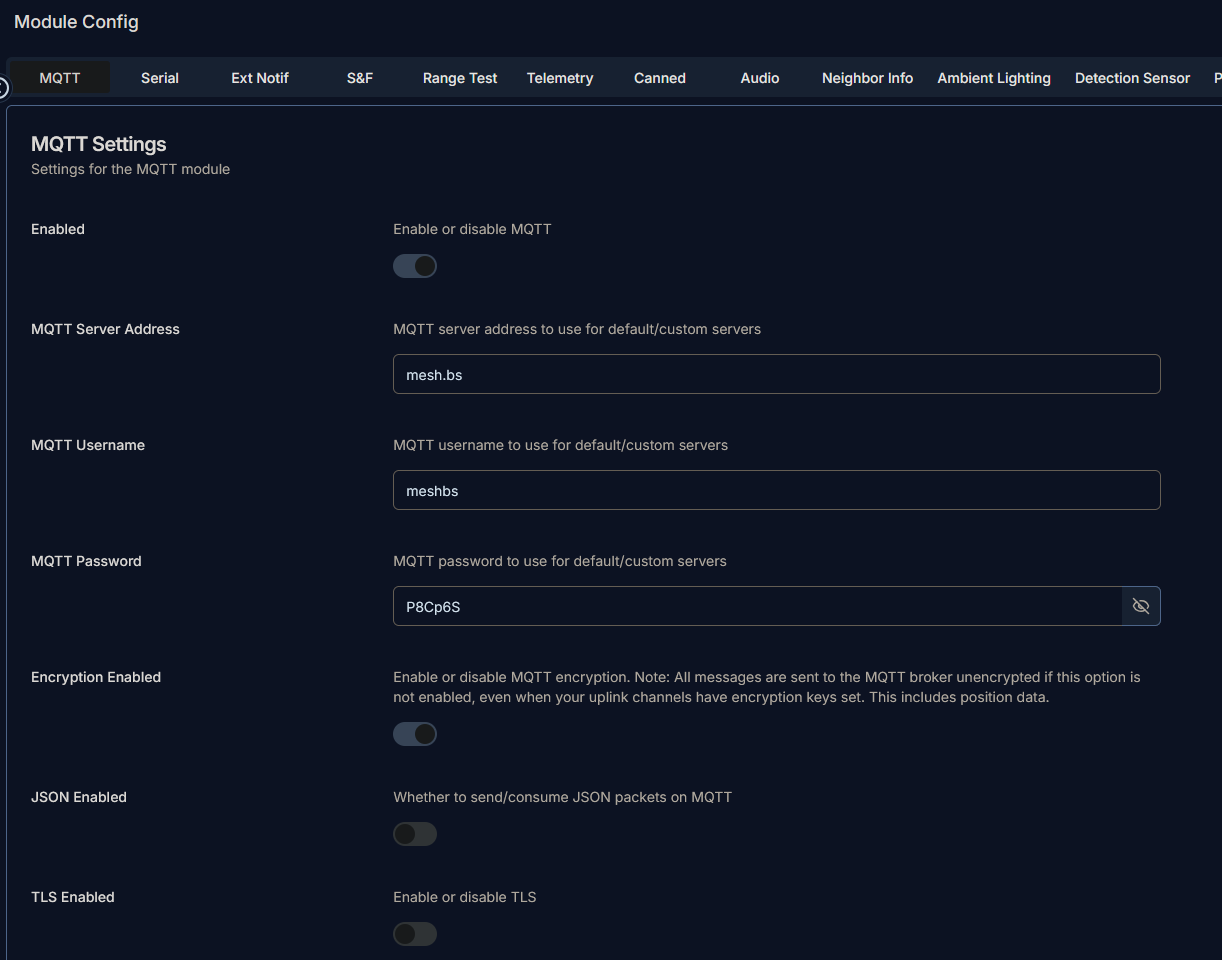The height and width of the screenshot is (960, 1222).
Task: Enable the JSON Enabled switch
Action: click(415, 834)
